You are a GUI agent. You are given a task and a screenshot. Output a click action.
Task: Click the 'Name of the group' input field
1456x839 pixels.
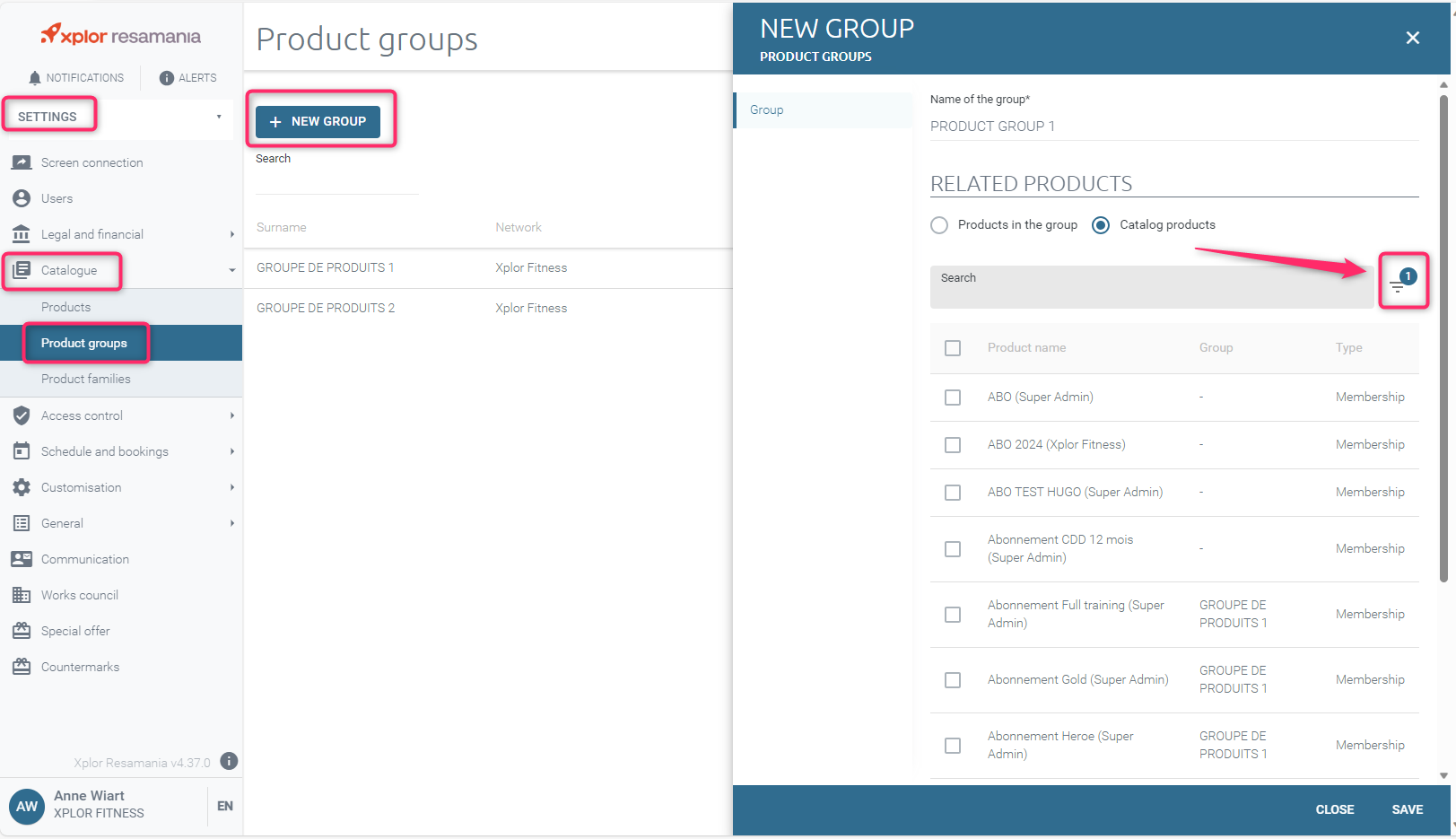tap(1173, 127)
